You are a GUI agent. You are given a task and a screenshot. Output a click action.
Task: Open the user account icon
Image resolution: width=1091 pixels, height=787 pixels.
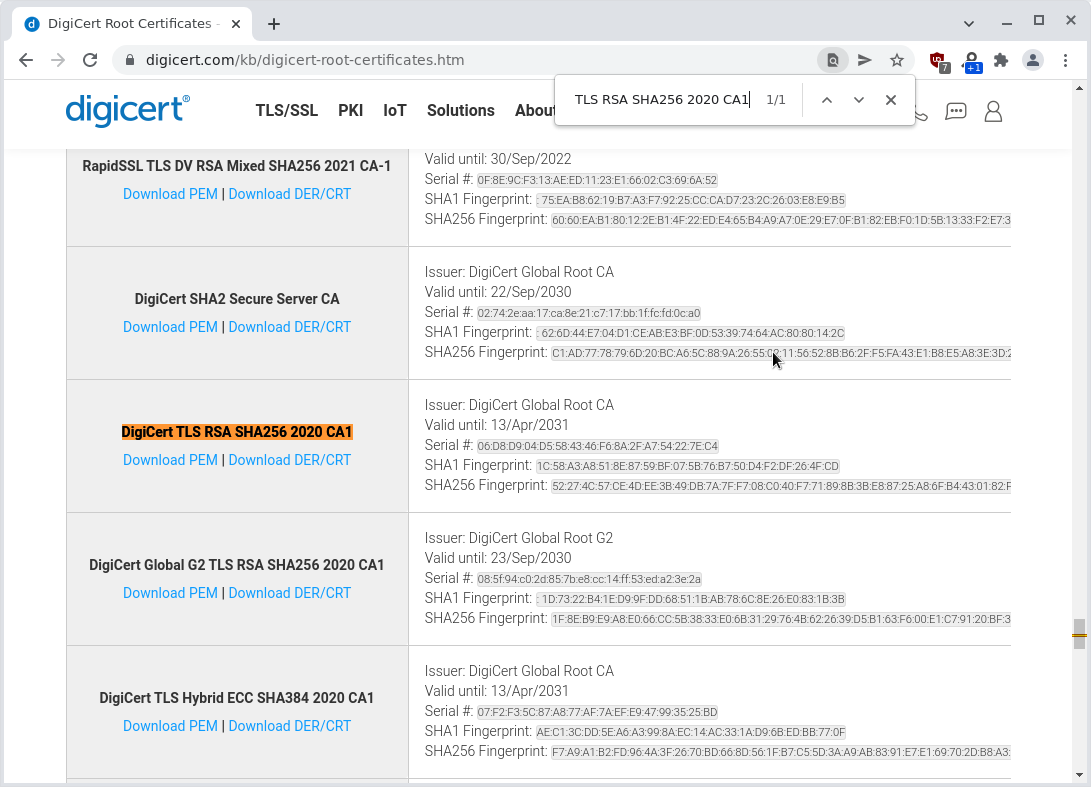click(x=993, y=111)
